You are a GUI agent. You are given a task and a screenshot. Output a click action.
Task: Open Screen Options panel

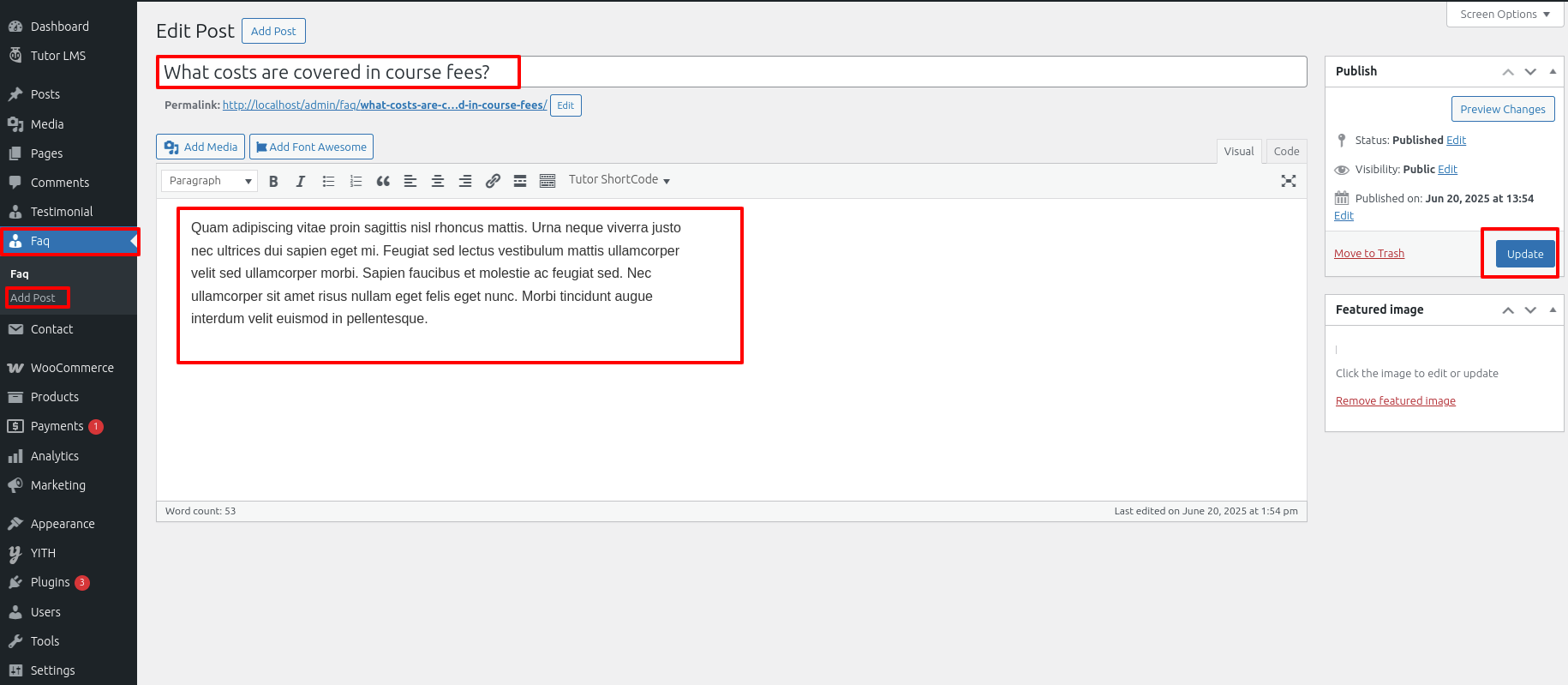tap(1505, 15)
